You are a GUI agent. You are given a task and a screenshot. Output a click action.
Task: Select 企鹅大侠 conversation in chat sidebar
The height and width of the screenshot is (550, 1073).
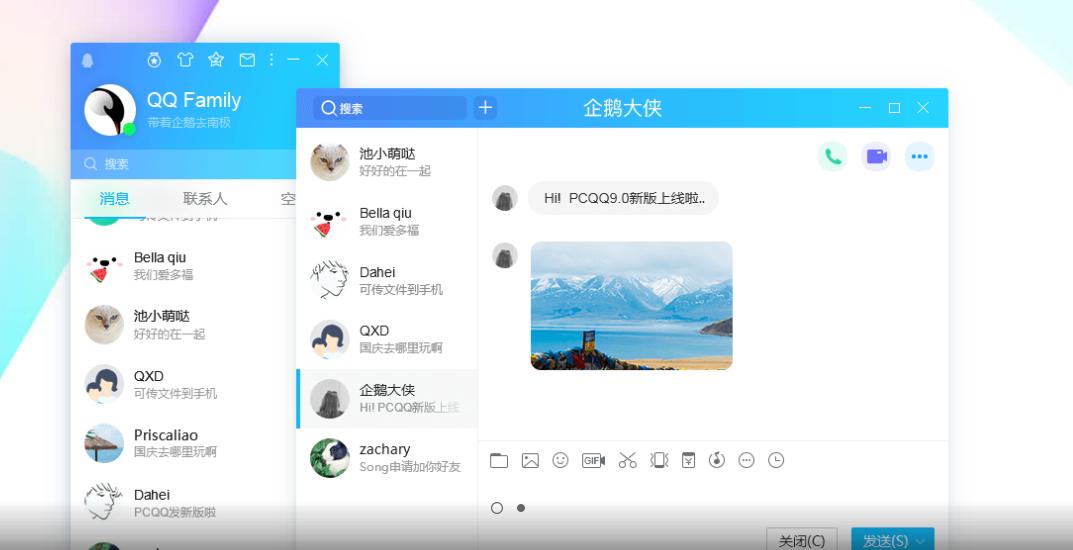click(387, 399)
